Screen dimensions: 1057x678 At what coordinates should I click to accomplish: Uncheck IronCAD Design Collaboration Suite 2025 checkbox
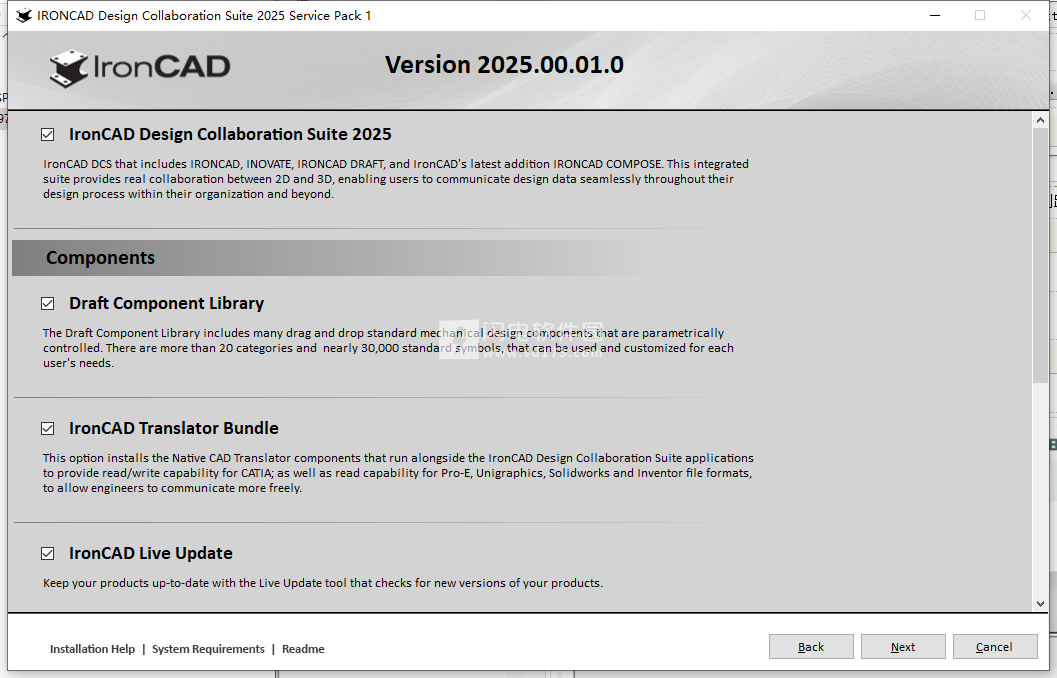pos(47,135)
